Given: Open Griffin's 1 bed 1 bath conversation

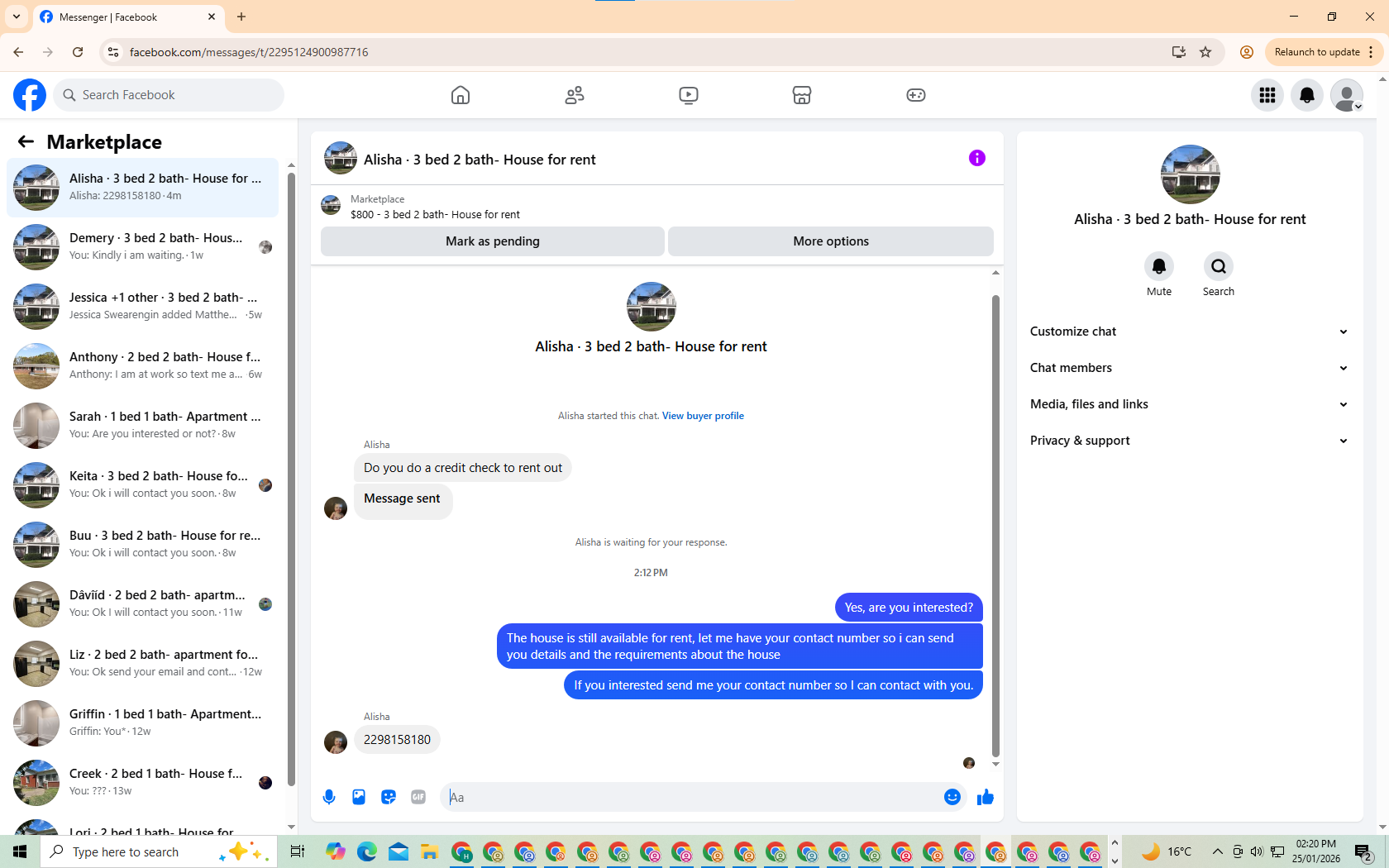Looking at the screenshot, I should click(x=143, y=723).
